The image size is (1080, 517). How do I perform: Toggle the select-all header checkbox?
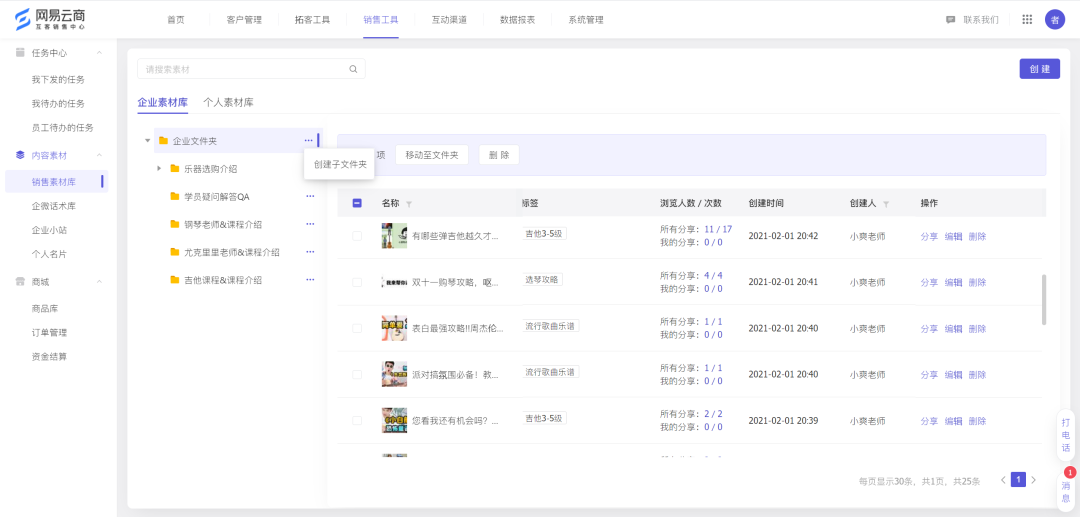(357, 203)
